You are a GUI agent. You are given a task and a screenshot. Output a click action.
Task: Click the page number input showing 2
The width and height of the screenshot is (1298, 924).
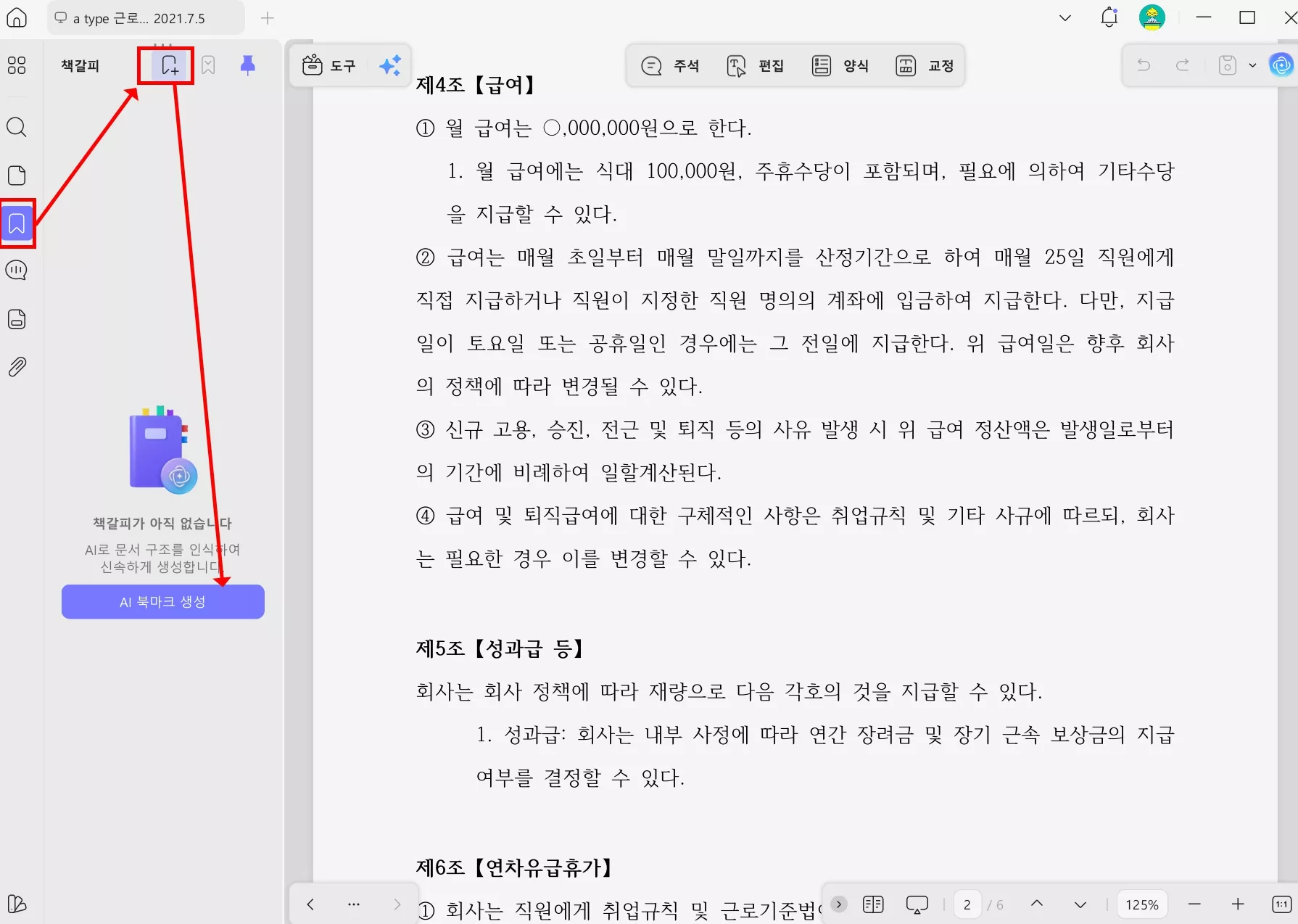(967, 904)
